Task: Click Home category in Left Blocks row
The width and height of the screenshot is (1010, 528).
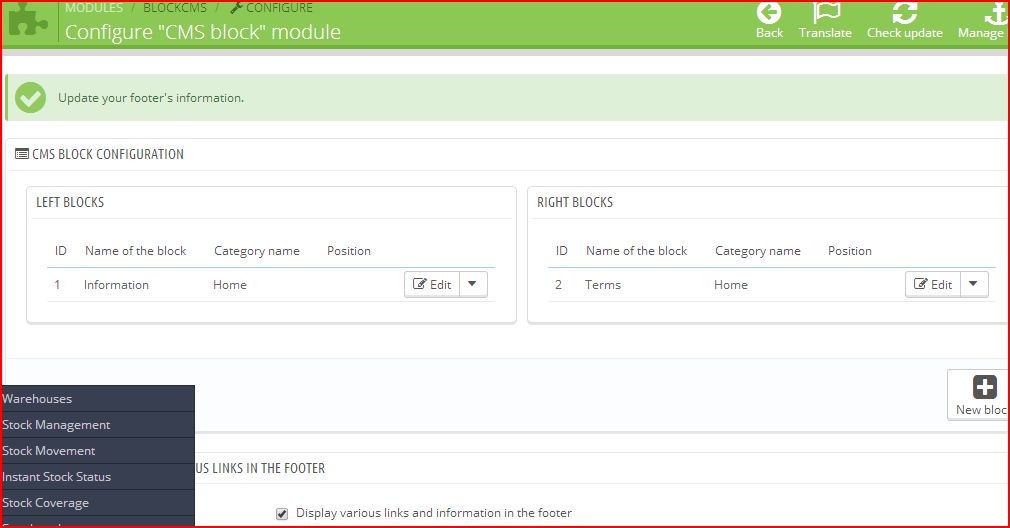Action: tap(230, 285)
